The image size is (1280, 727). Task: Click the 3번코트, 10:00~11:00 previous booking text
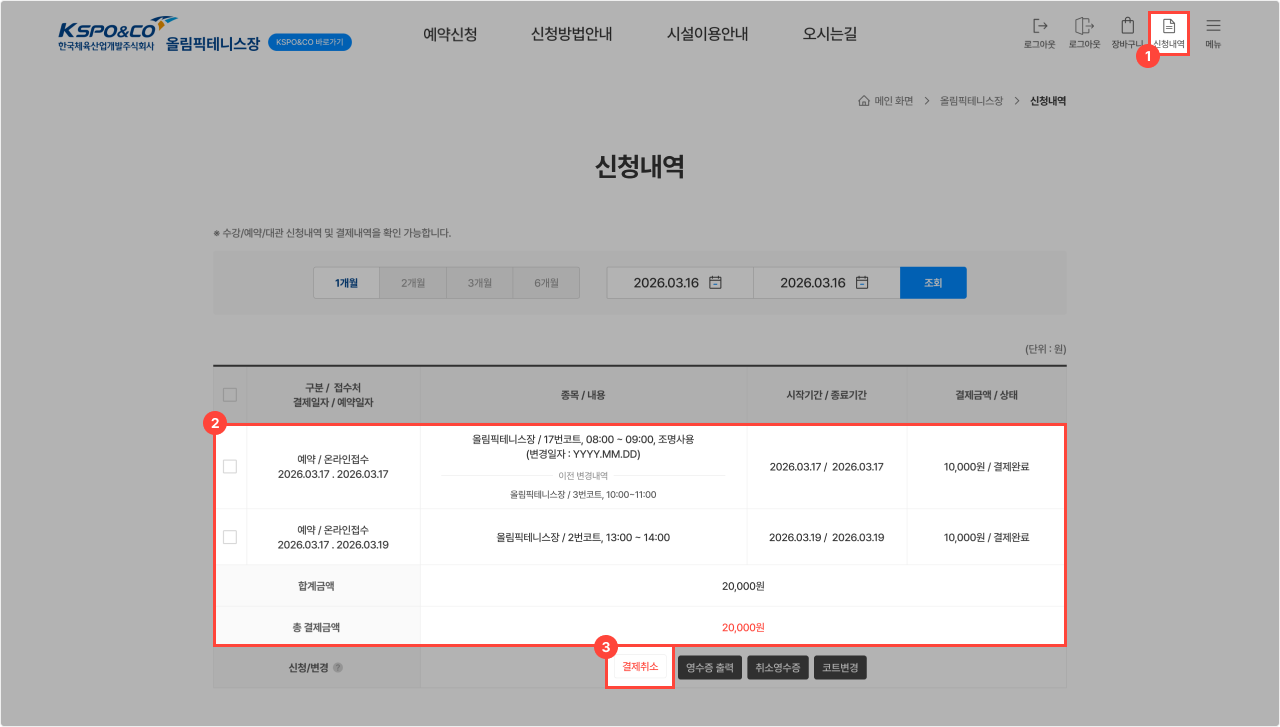pos(583,494)
